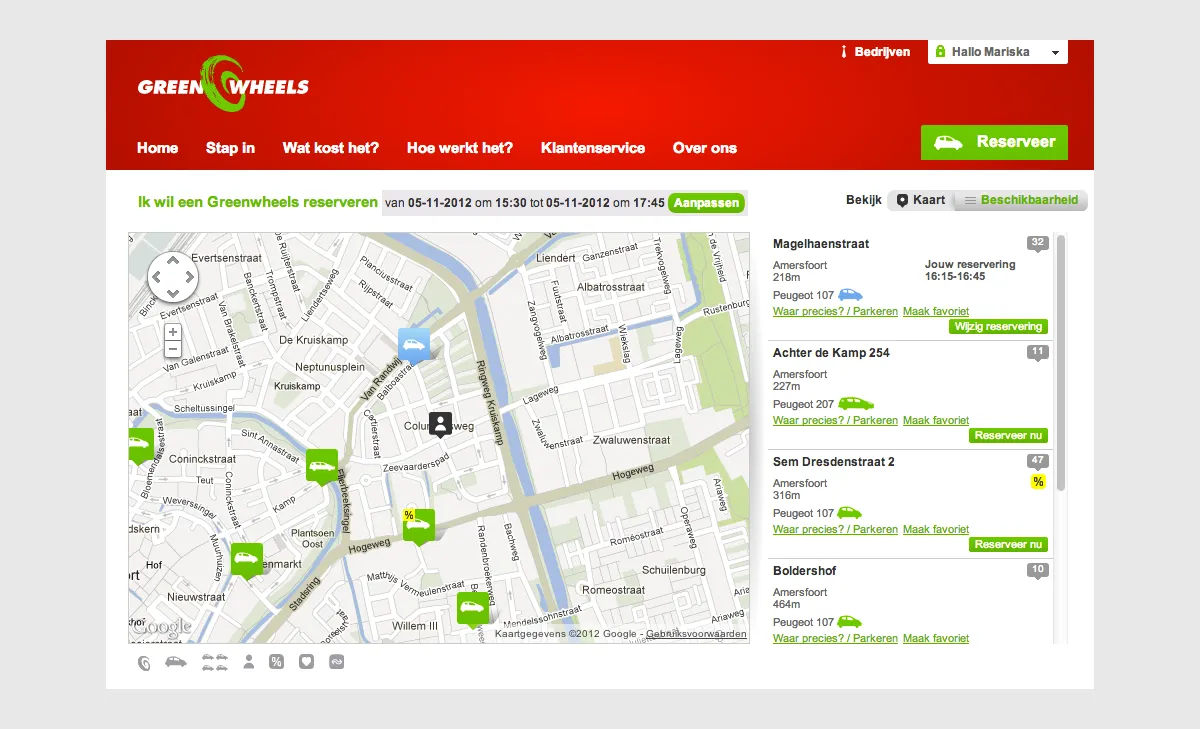Image resolution: width=1200 pixels, height=729 pixels.
Task: Select the green car marker near Mendelssohnstraat
Action: click(x=473, y=609)
